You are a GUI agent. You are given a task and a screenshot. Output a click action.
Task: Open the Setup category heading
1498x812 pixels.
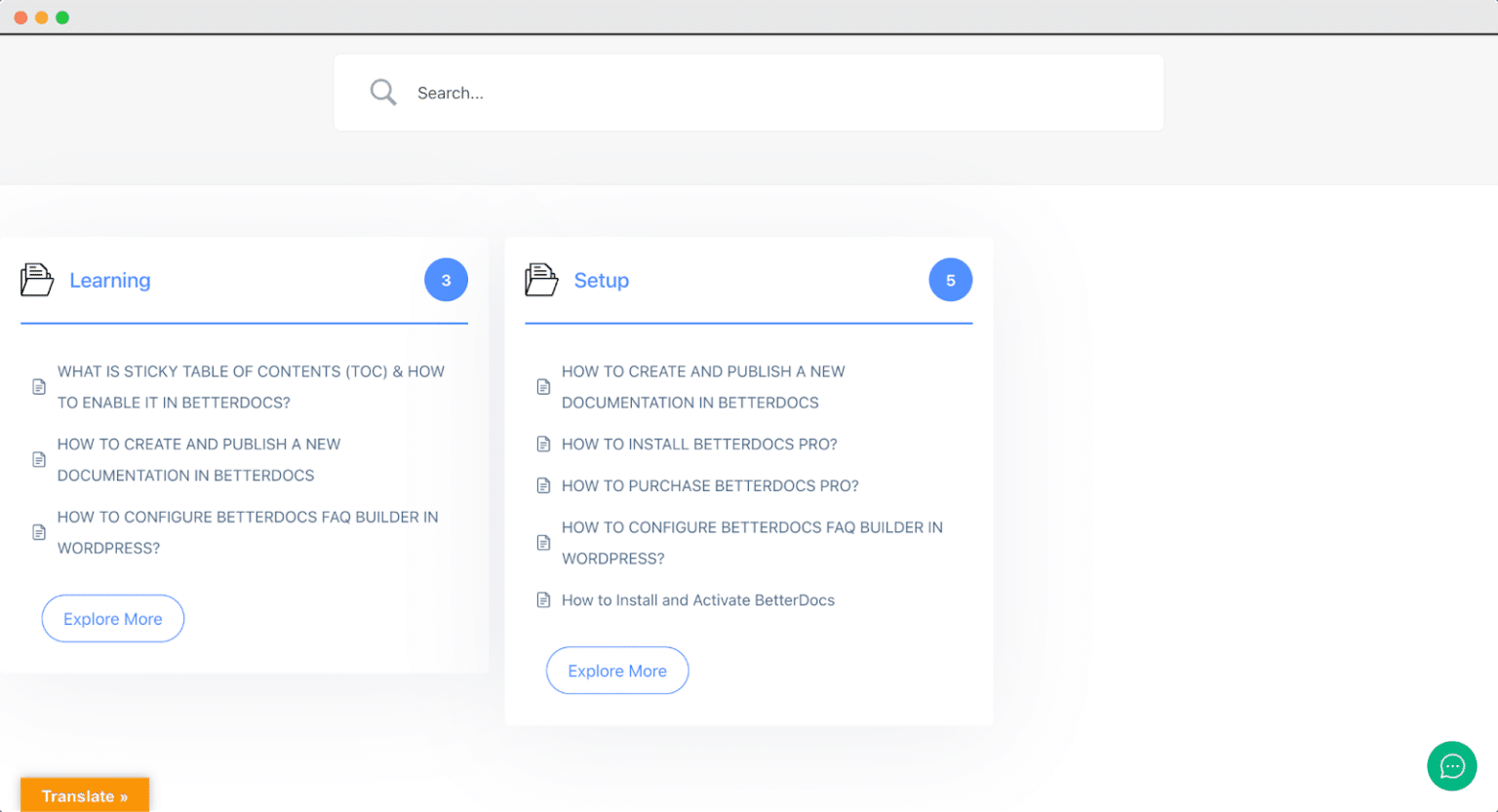(601, 280)
